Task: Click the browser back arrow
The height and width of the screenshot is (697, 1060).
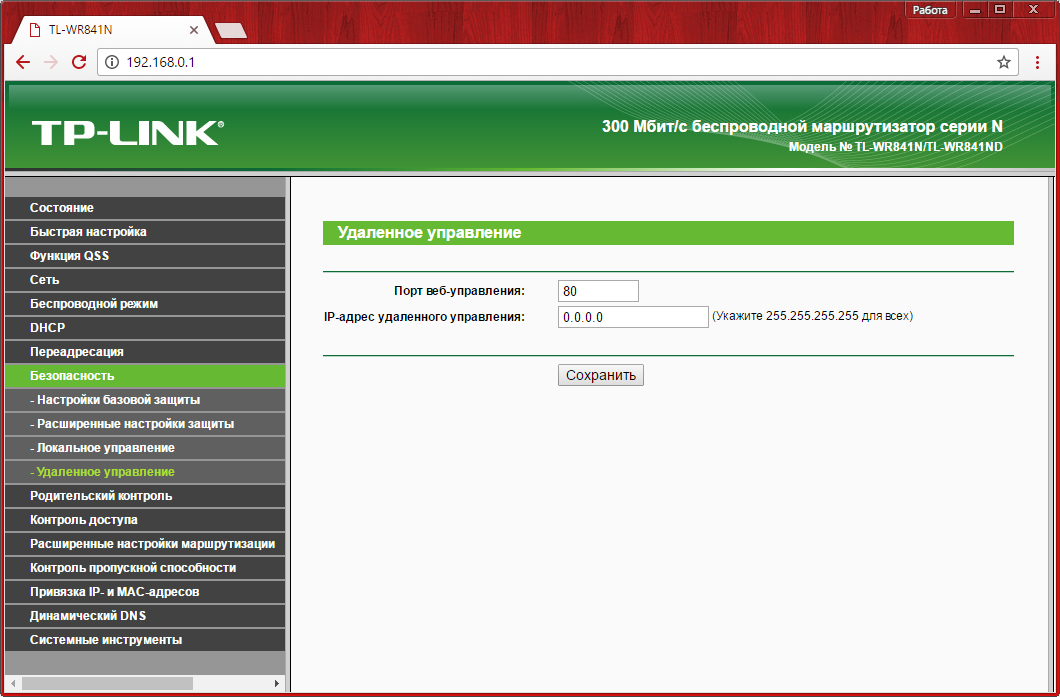Action: (23, 62)
